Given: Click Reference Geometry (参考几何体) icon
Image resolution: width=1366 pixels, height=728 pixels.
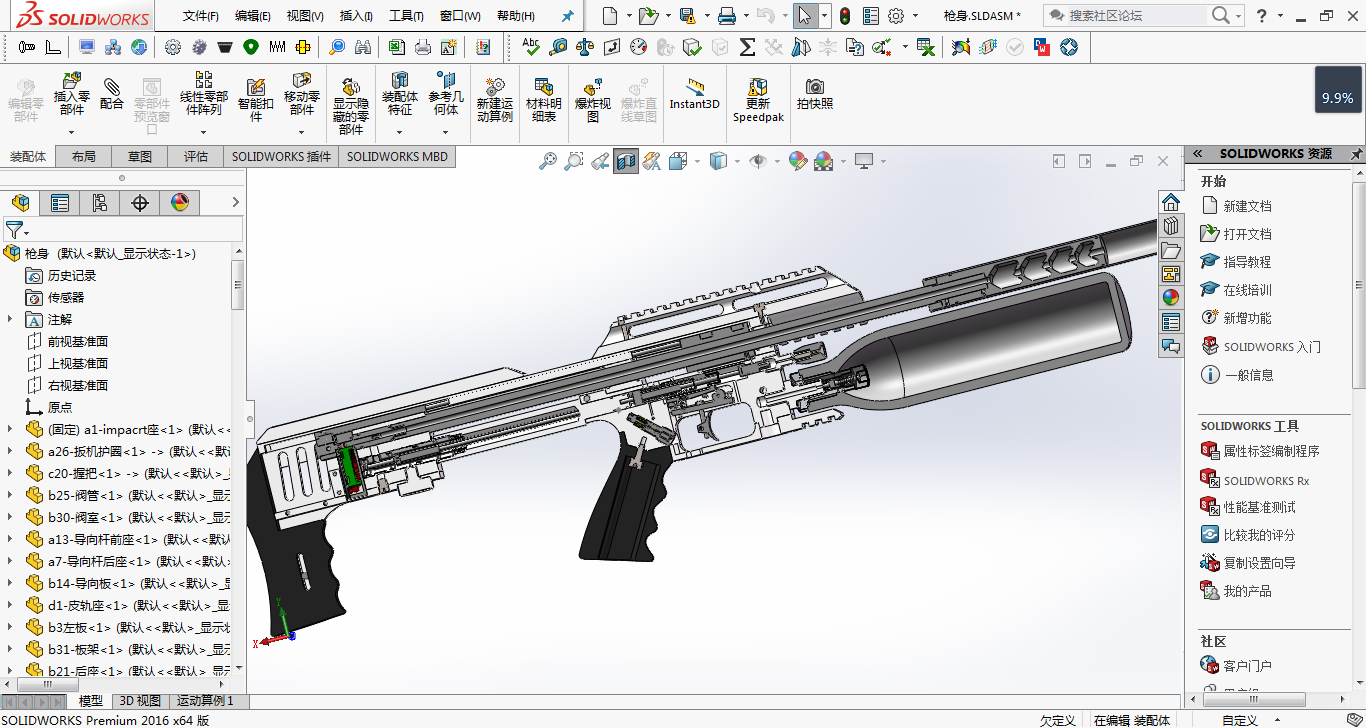Looking at the screenshot, I should [x=446, y=80].
